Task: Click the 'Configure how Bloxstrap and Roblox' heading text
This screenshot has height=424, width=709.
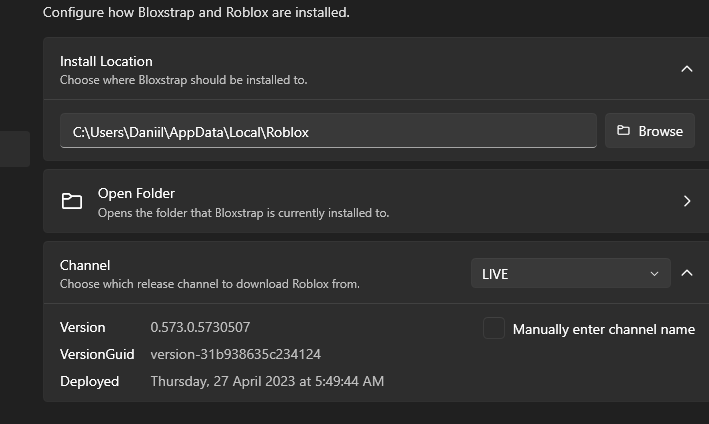Action: tap(196, 12)
